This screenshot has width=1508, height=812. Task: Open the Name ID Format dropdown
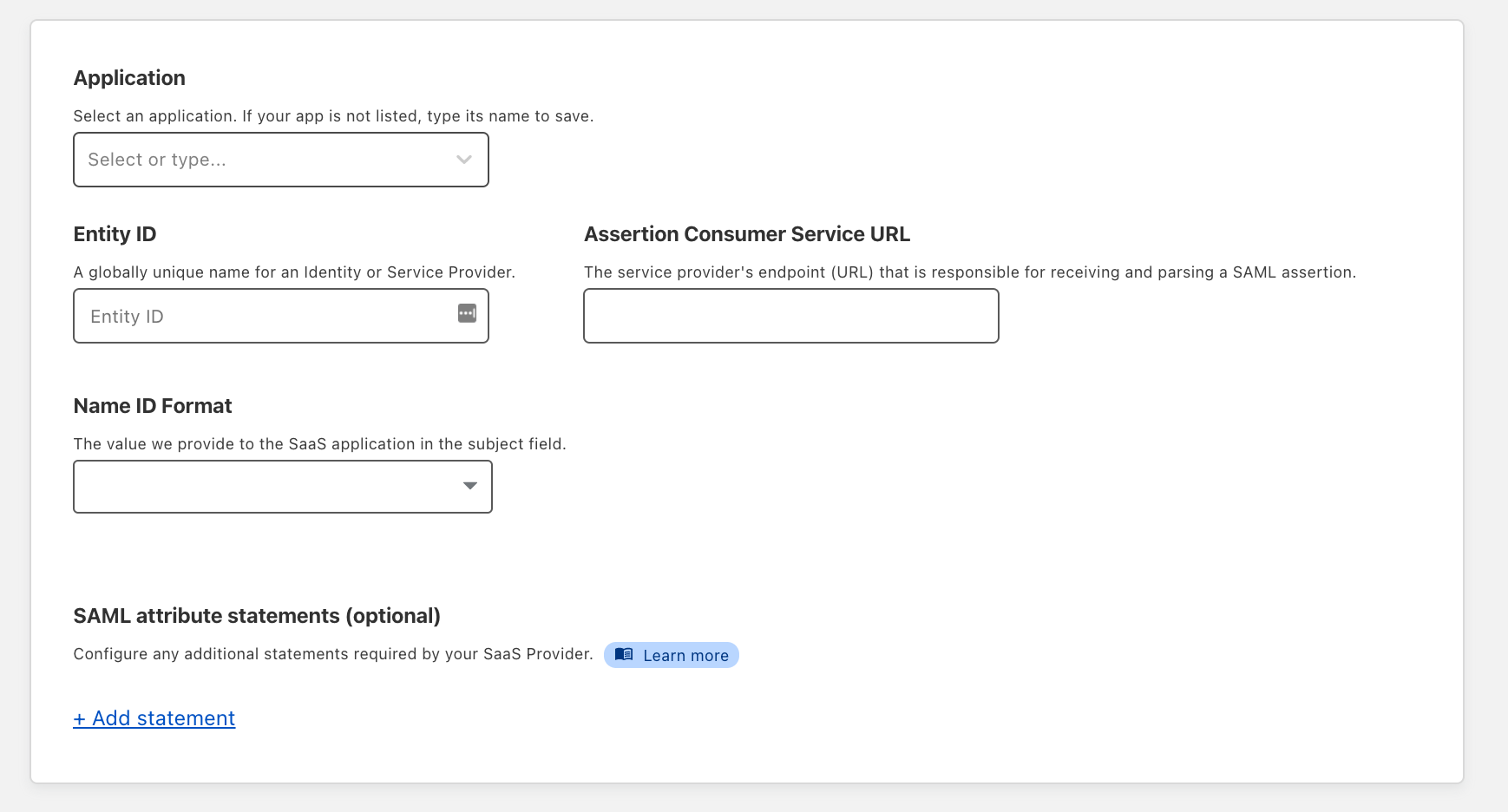[x=282, y=486]
